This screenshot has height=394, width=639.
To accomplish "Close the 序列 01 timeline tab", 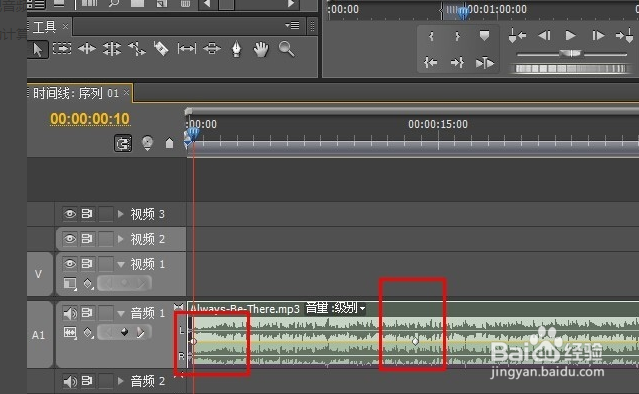I will coord(126,92).
